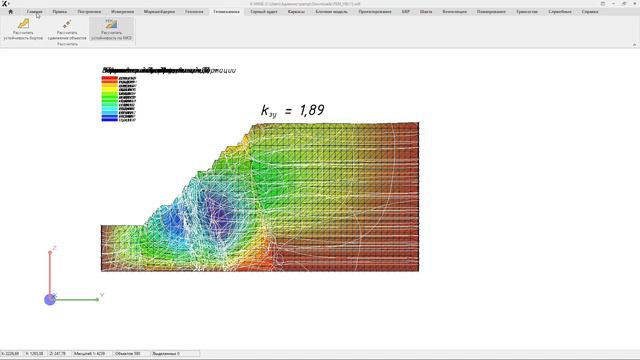Click the blue X-axis sphere on the gizmo
Image resolution: width=640 pixels, height=360 pixels.
[50, 300]
